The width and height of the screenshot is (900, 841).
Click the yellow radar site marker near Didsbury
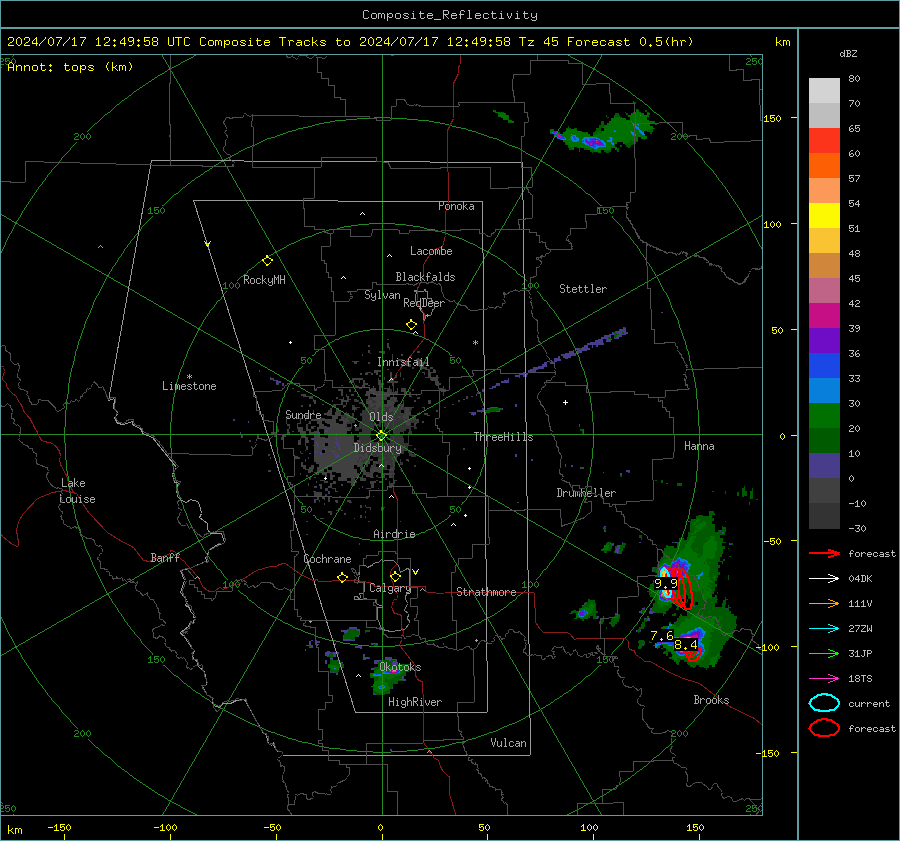[382, 436]
